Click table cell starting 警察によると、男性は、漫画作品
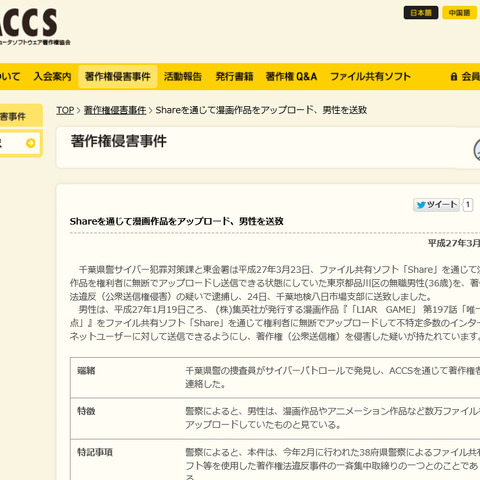This screenshot has width=480, height=480. point(332,418)
